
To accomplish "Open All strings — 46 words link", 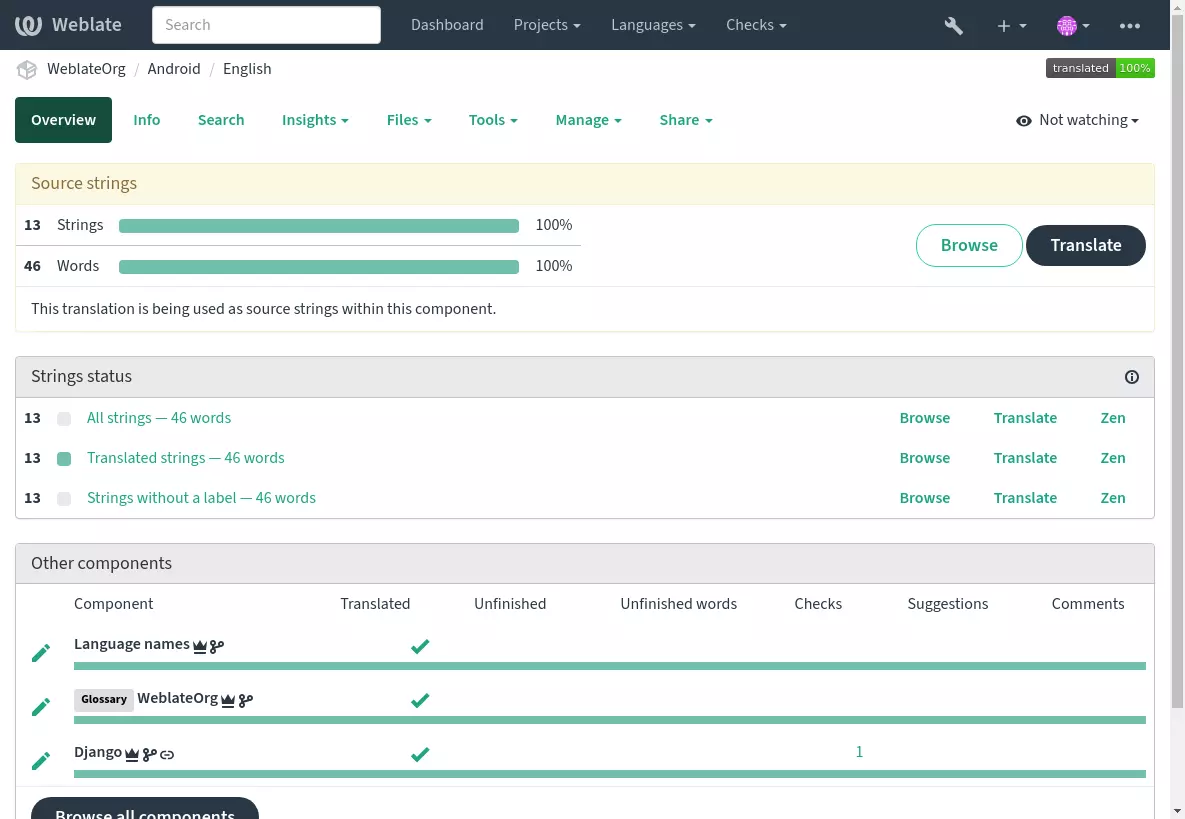I will tap(159, 419).
